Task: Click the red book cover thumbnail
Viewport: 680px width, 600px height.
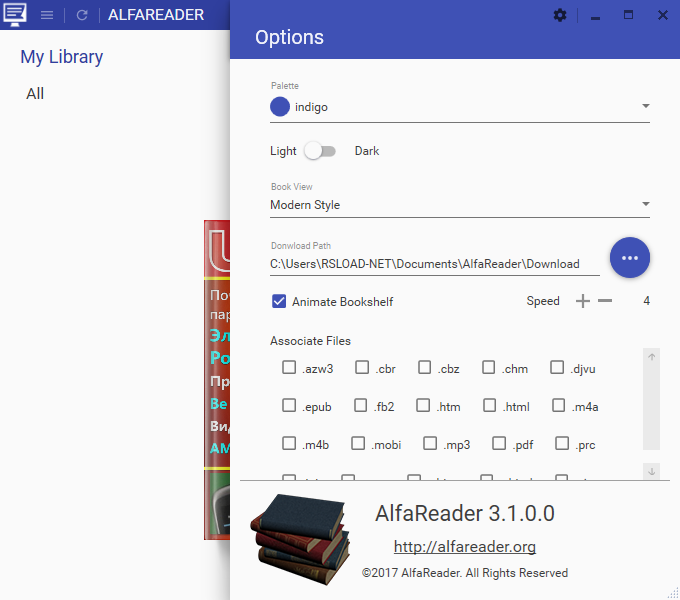Action: click(217, 380)
